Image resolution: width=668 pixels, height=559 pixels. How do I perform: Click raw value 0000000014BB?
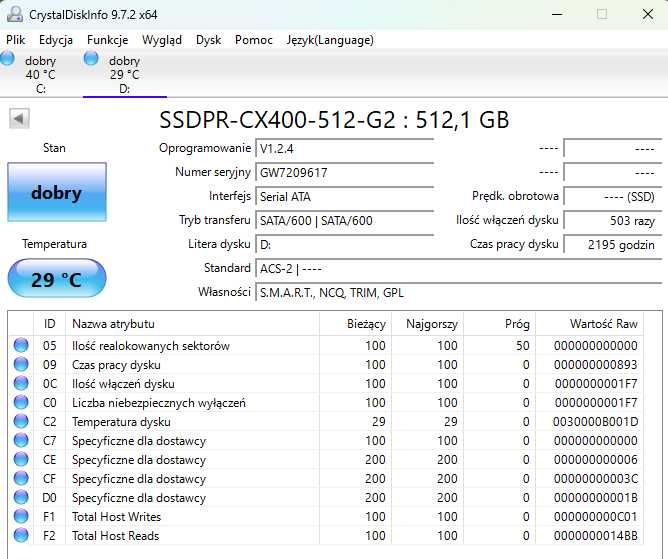click(596, 536)
